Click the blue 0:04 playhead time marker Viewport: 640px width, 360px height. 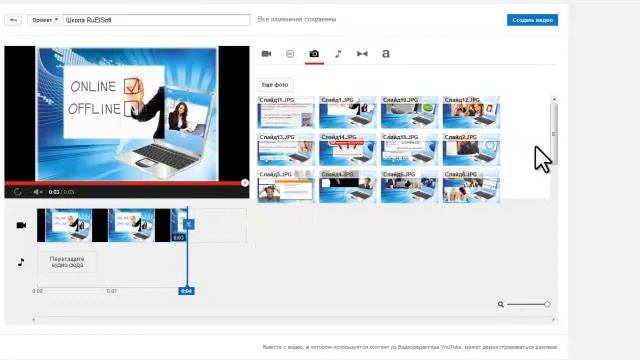pyautogui.click(x=187, y=291)
